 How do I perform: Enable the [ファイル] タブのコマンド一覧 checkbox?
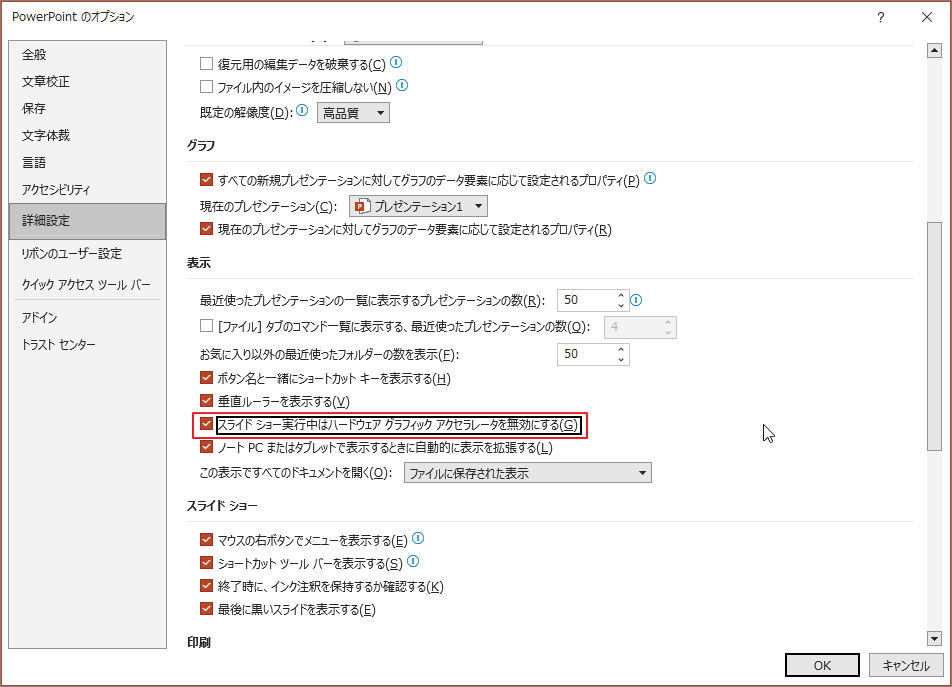(205, 326)
